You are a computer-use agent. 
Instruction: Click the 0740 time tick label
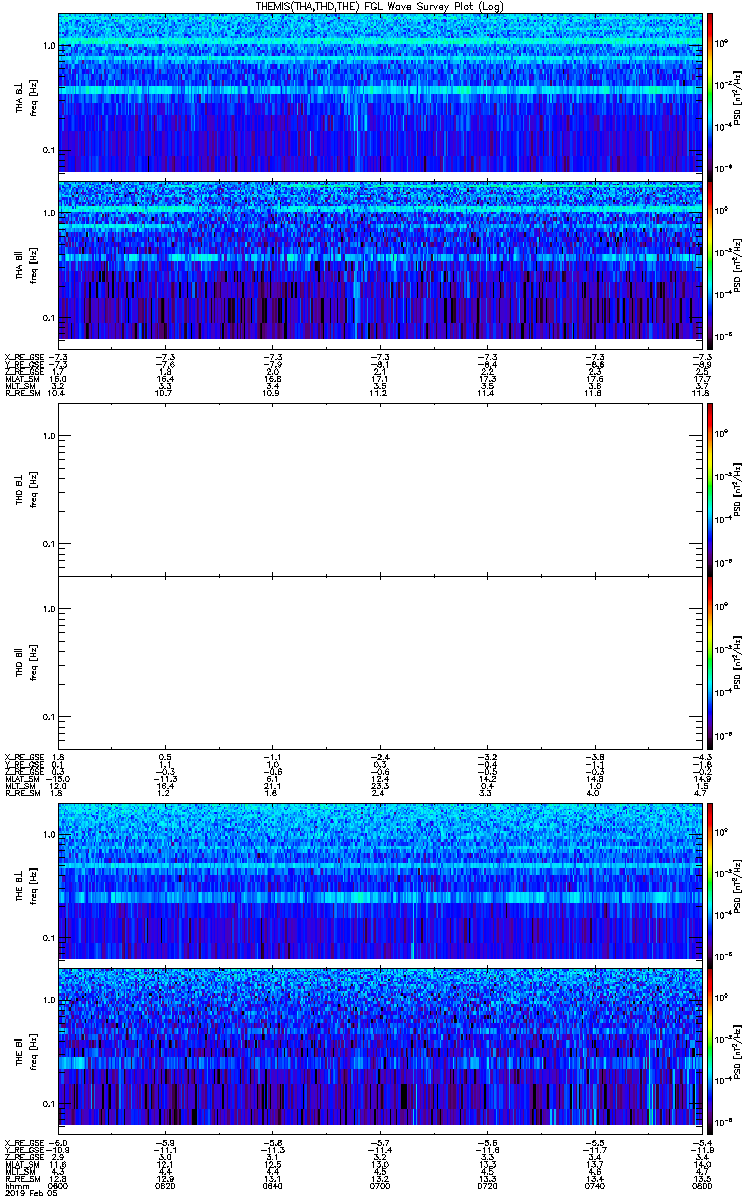pos(594,1185)
